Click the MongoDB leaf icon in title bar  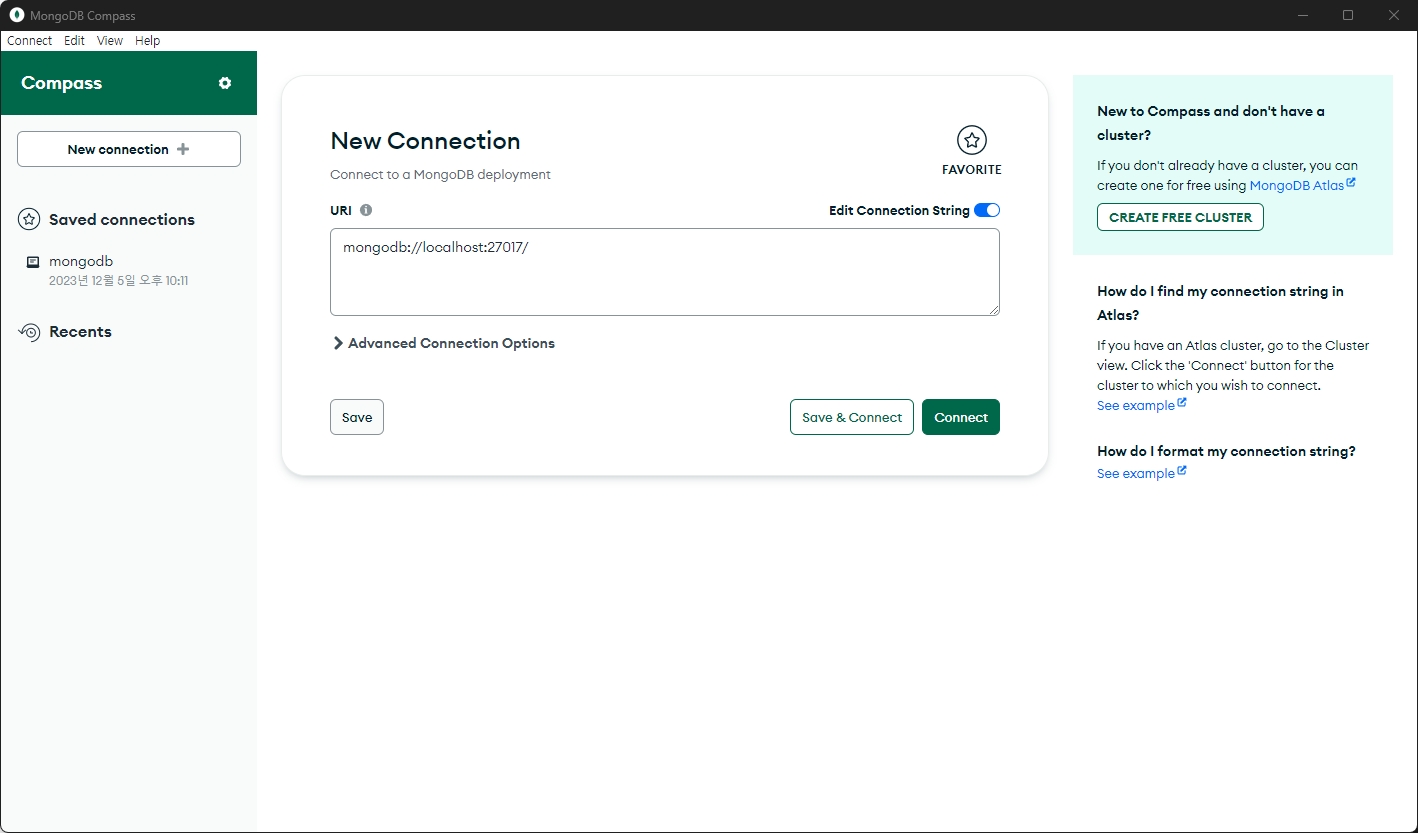click(16, 15)
